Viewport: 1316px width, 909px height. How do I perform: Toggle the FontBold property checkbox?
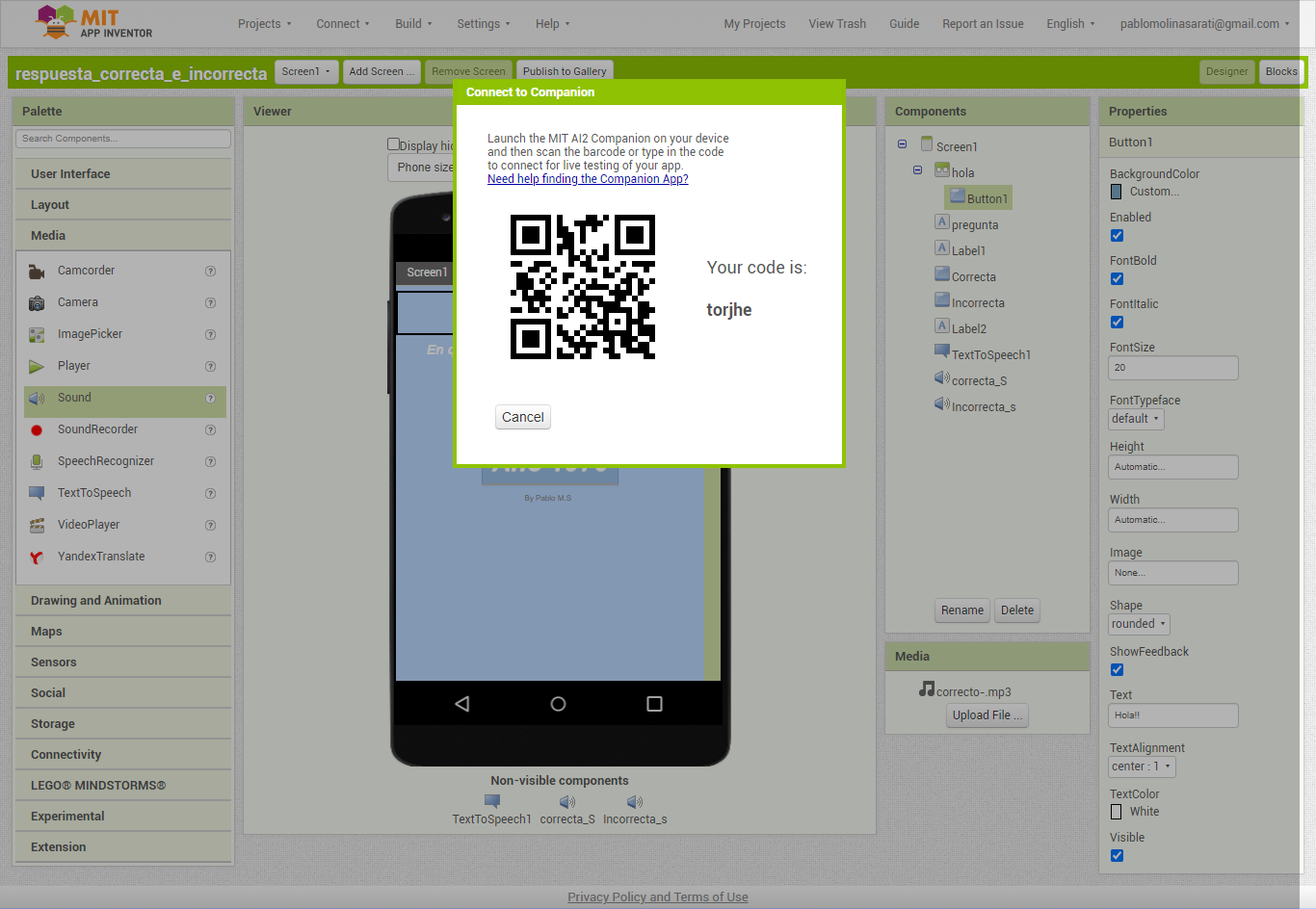[x=1117, y=278]
